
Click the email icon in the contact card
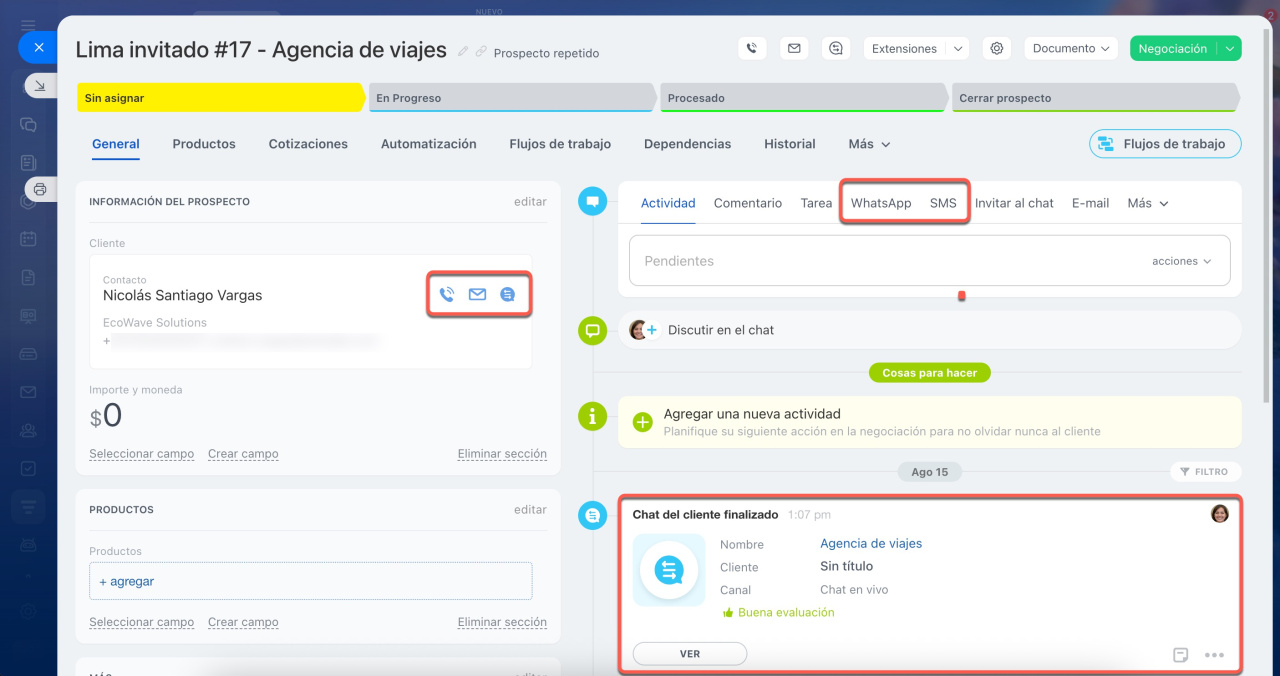pyautogui.click(x=477, y=294)
